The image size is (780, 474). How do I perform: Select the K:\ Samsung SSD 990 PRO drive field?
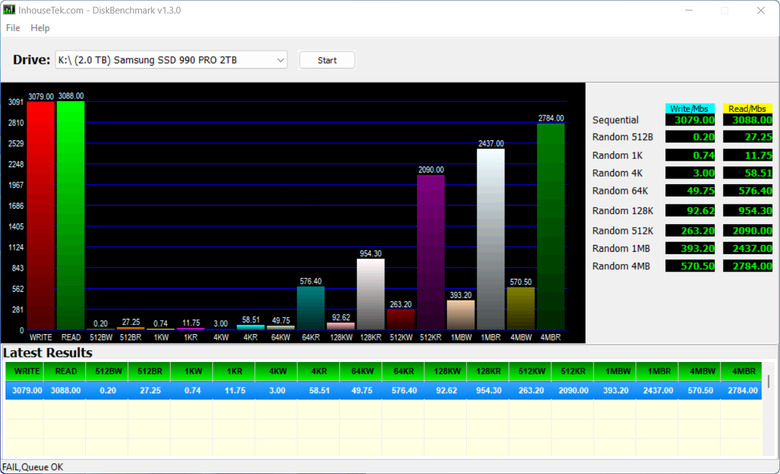171,60
